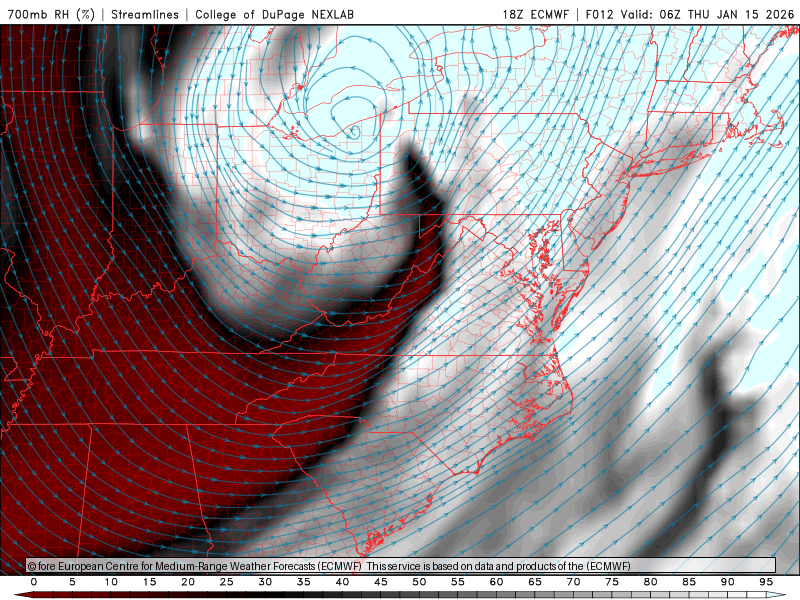Click the '20' humidity scale label
Image resolution: width=800 pixels, height=600 pixels.
click(x=188, y=582)
